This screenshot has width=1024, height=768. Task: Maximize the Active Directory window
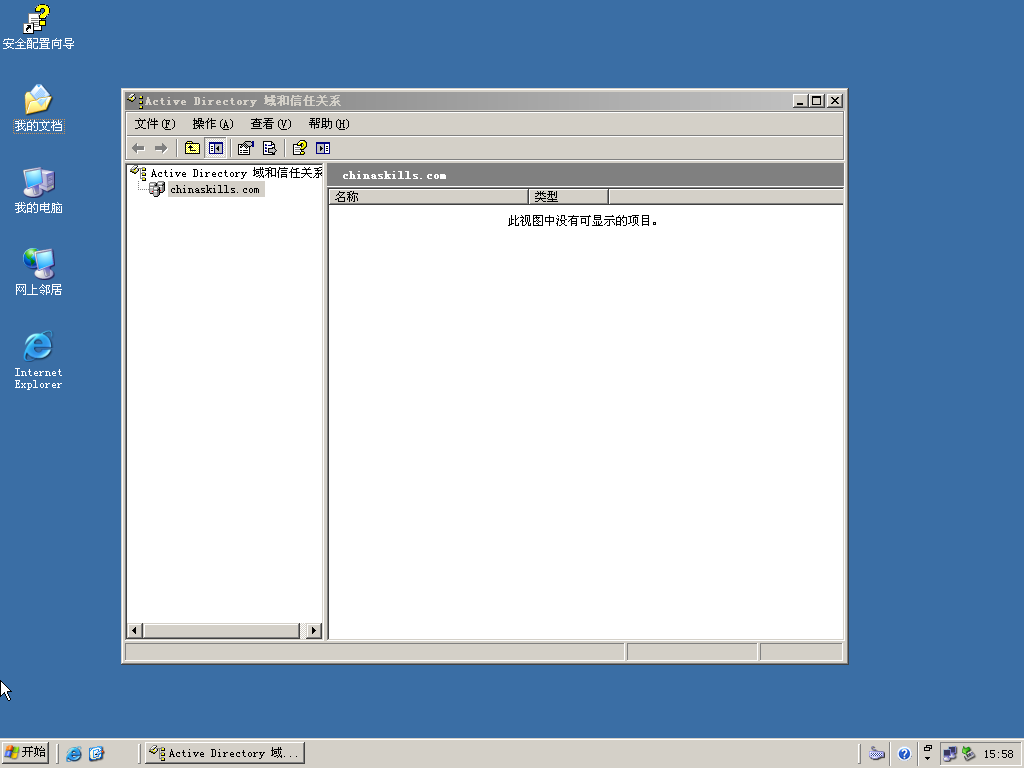coord(816,101)
